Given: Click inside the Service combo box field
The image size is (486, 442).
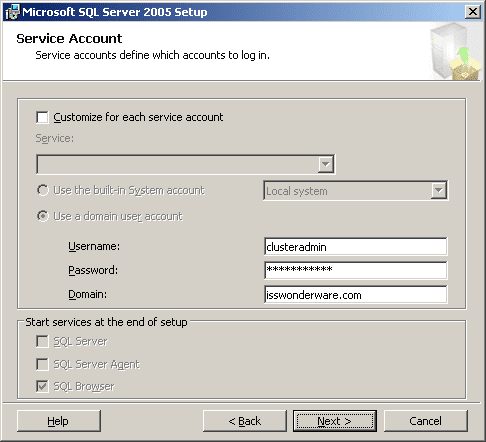Looking at the screenshot, I should [x=177, y=164].
